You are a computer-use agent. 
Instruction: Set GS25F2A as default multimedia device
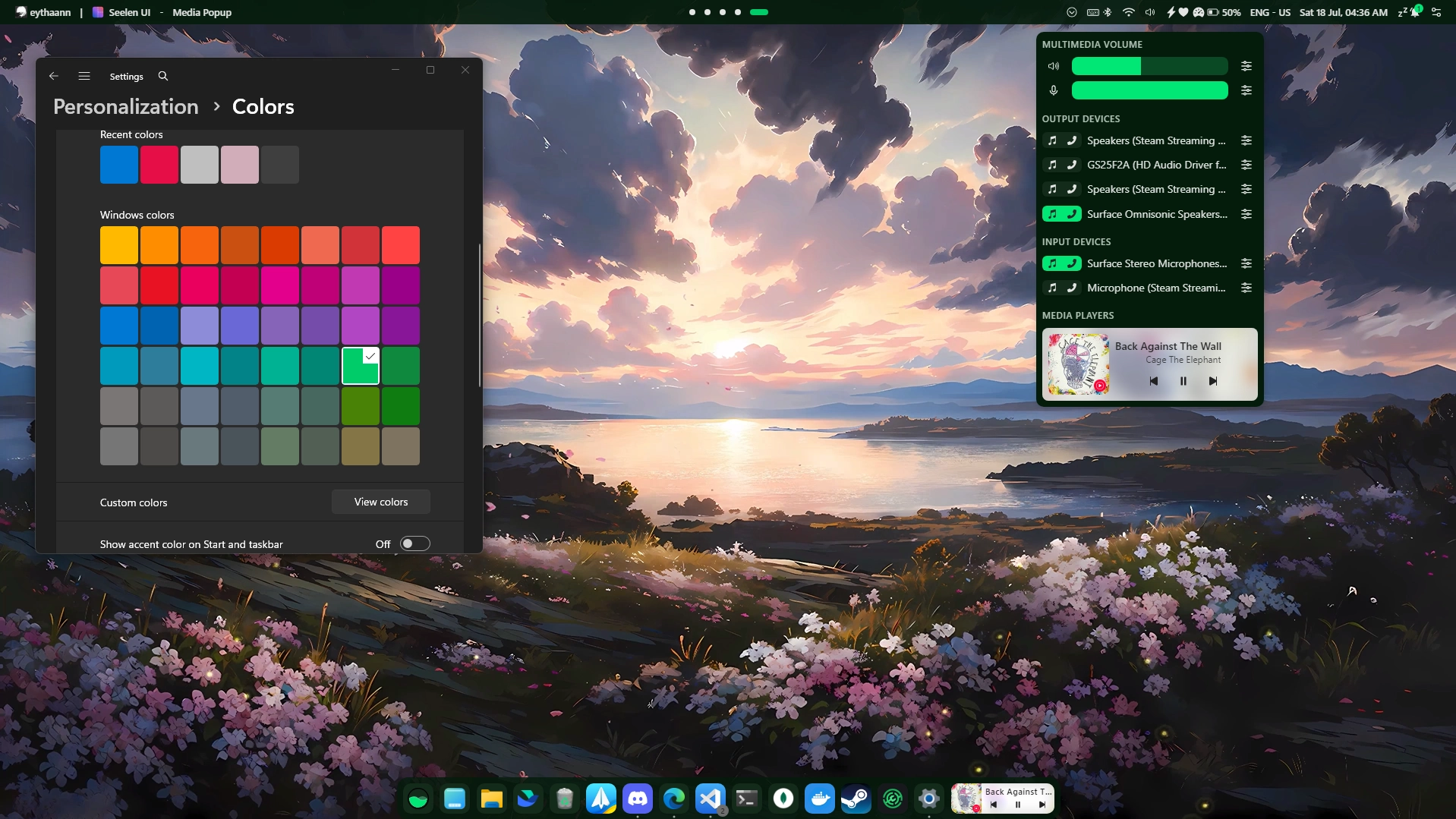coord(1052,165)
